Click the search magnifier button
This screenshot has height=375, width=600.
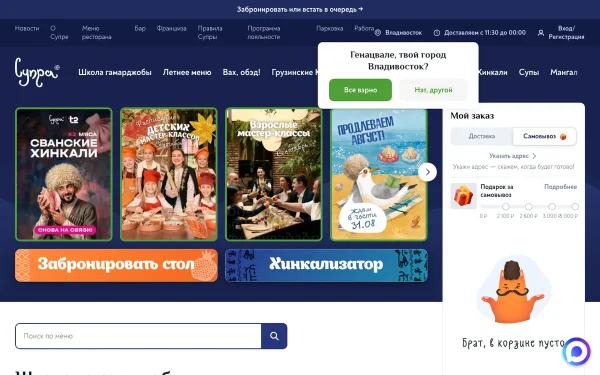pos(274,336)
